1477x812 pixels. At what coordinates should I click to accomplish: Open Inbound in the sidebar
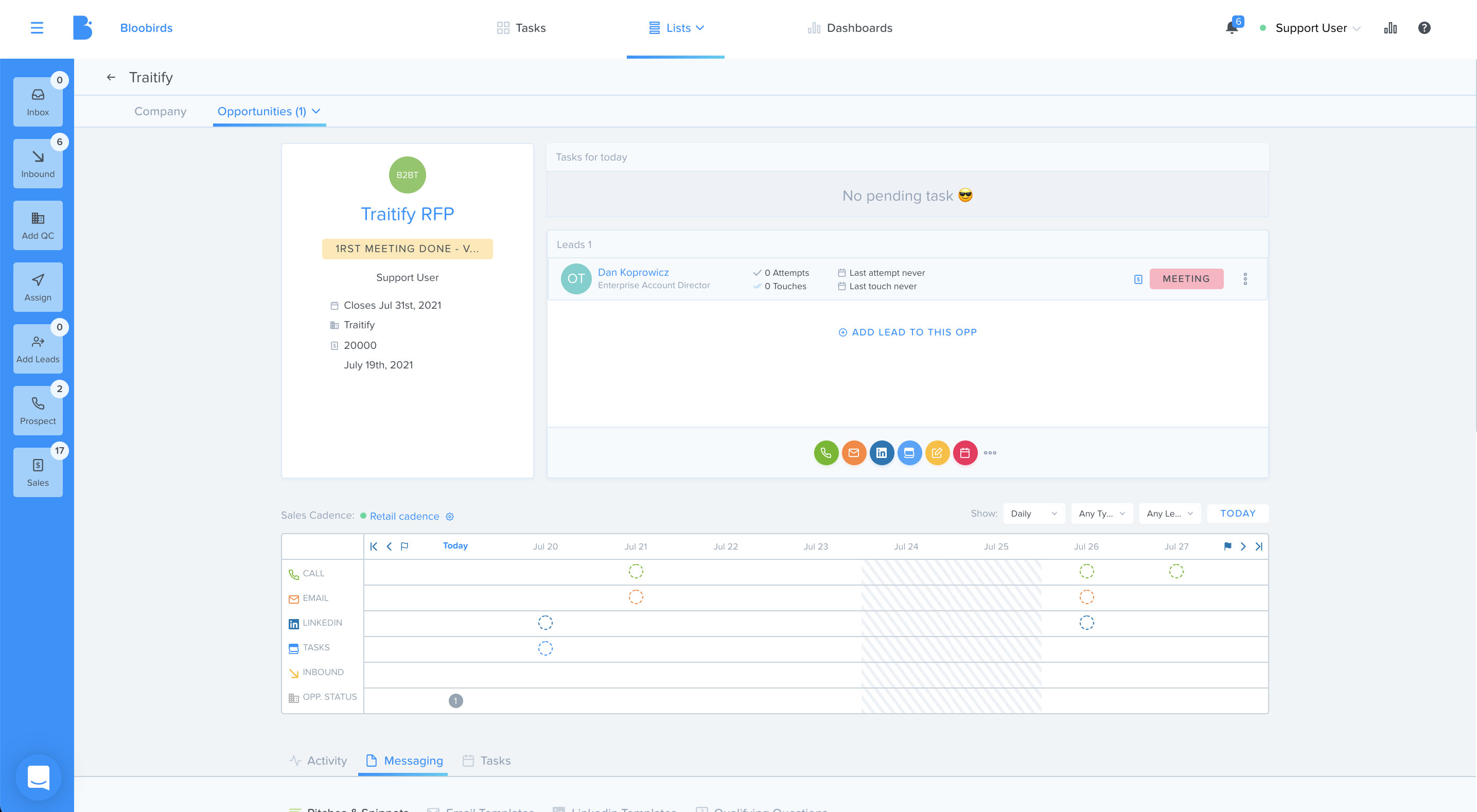38,164
